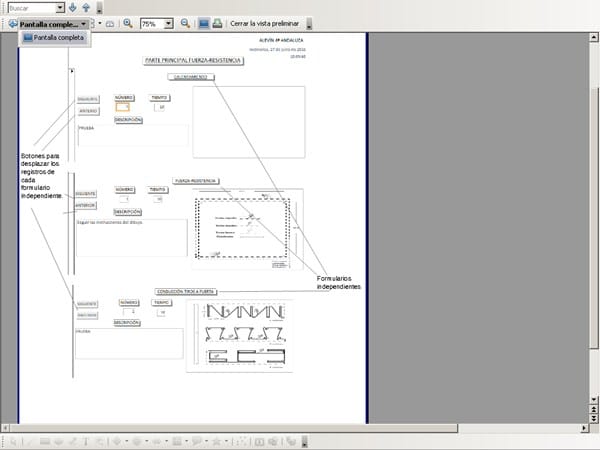Click Cerrar la vista preliminar button
The height and width of the screenshot is (450, 600).
[x=265, y=23]
